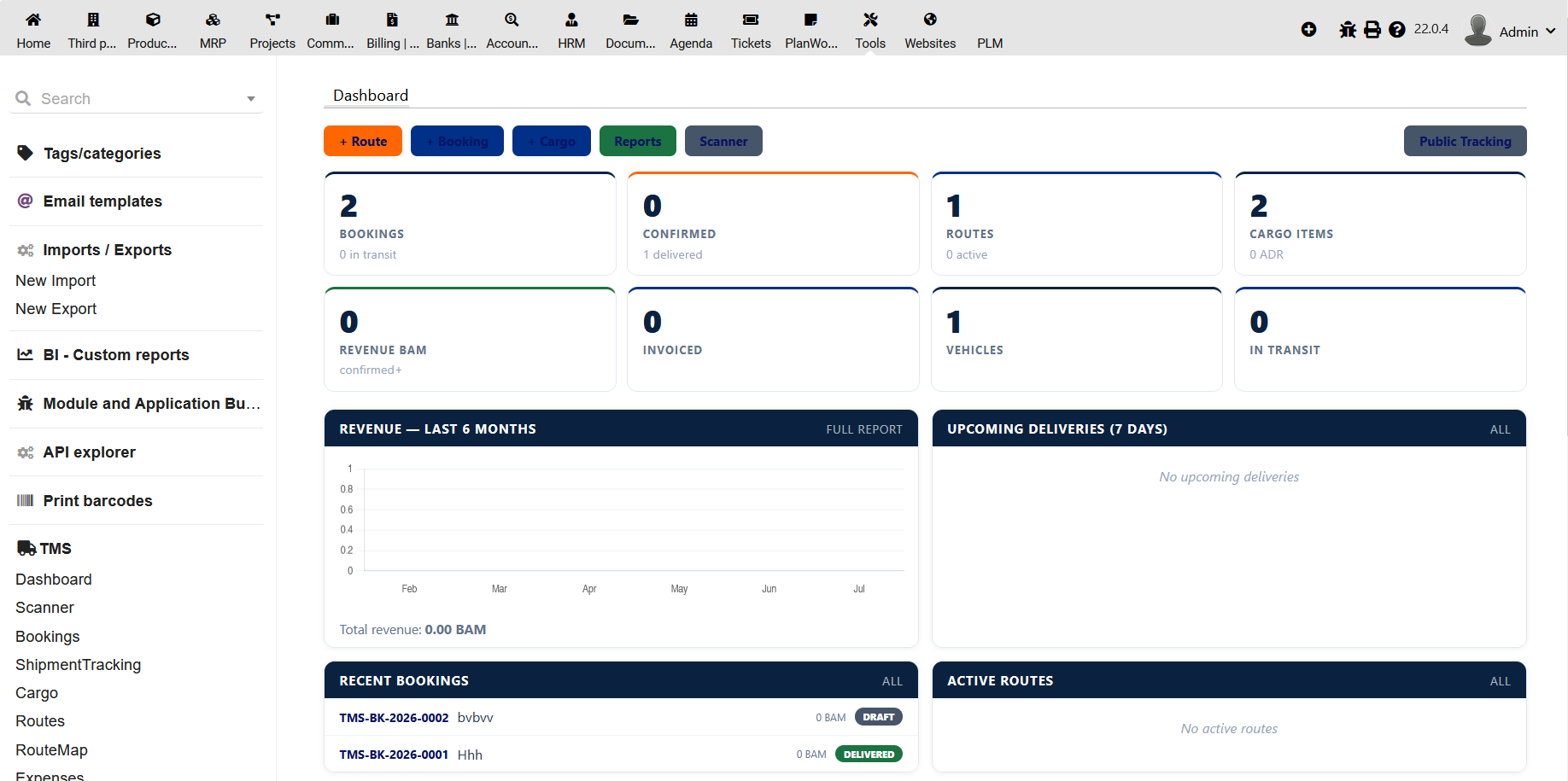The height and width of the screenshot is (781, 1568).
Task: Click the orange + Route button
Action: (x=363, y=141)
